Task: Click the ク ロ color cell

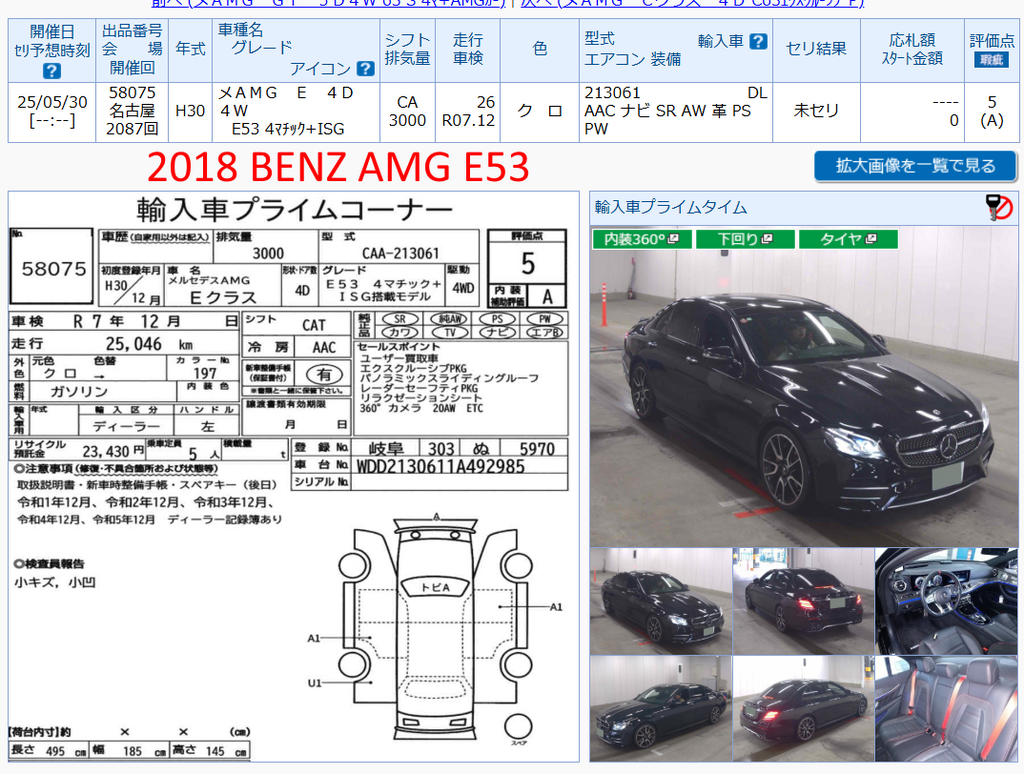Action: click(x=539, y=111)
